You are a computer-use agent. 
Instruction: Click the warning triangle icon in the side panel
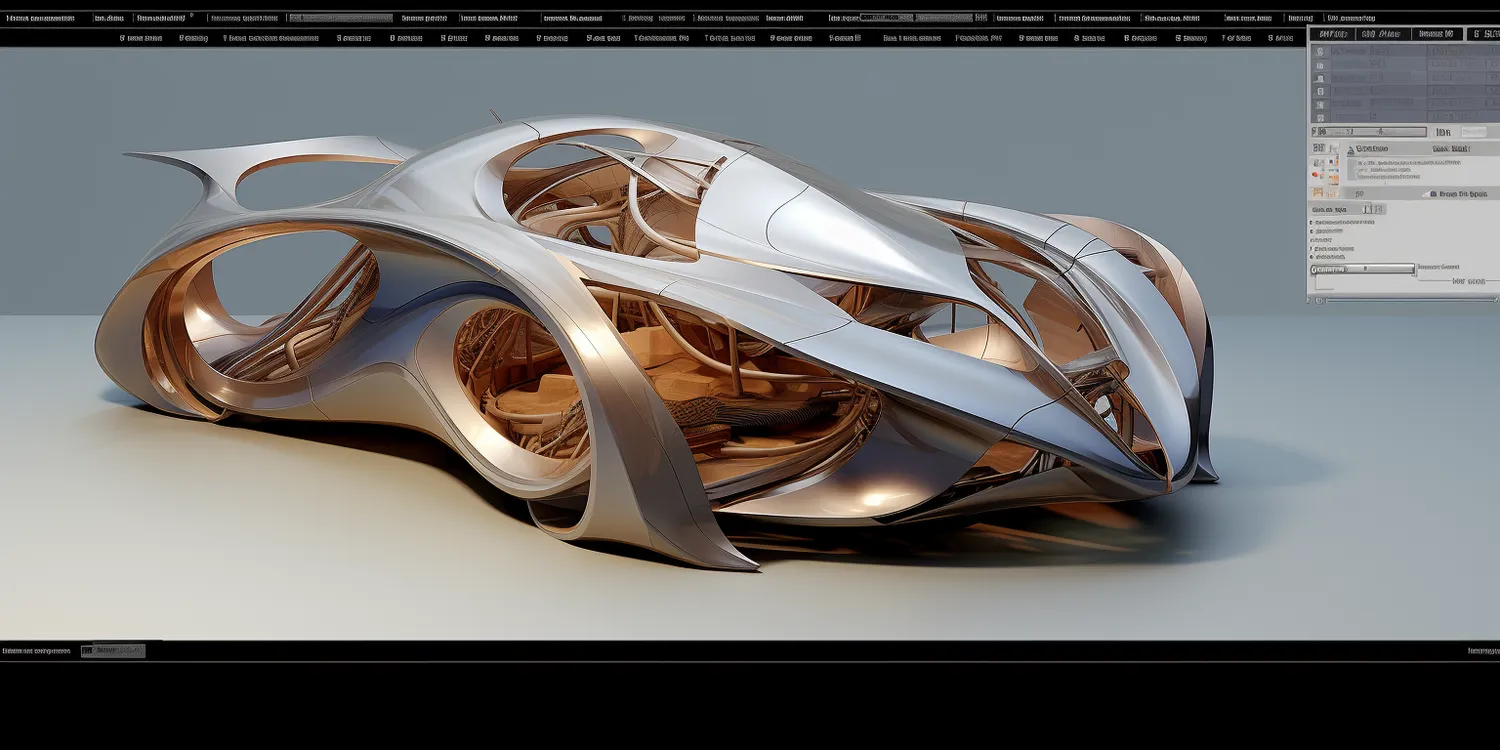tap(1350, 150)
